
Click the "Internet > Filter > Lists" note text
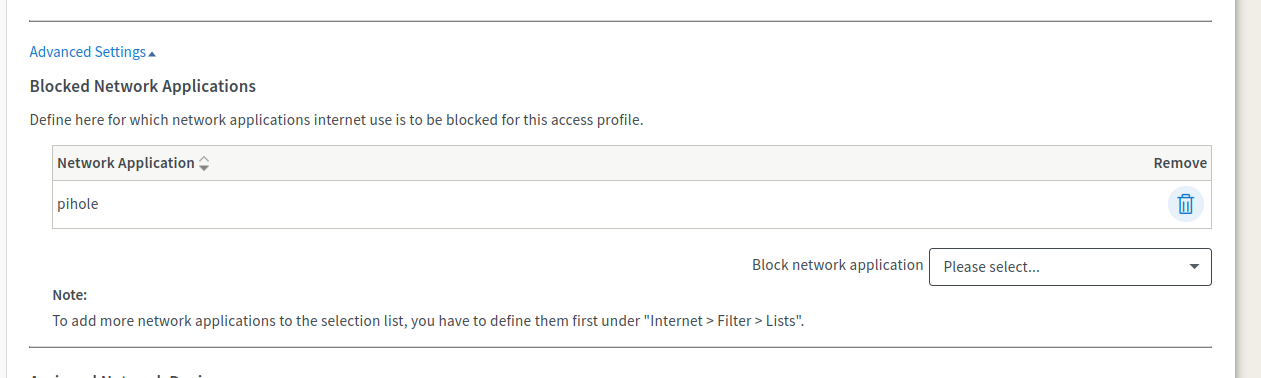(726, 322)
